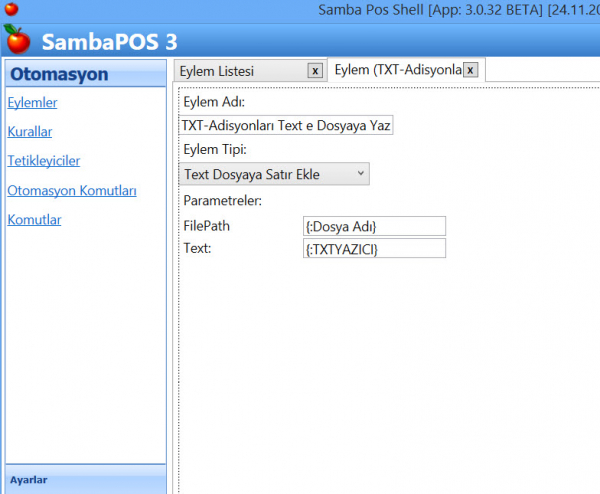Click the large SambaPOS apple logo
This screenshot has height=494, width=600.
pyautogui.click(x=17, y=41)
